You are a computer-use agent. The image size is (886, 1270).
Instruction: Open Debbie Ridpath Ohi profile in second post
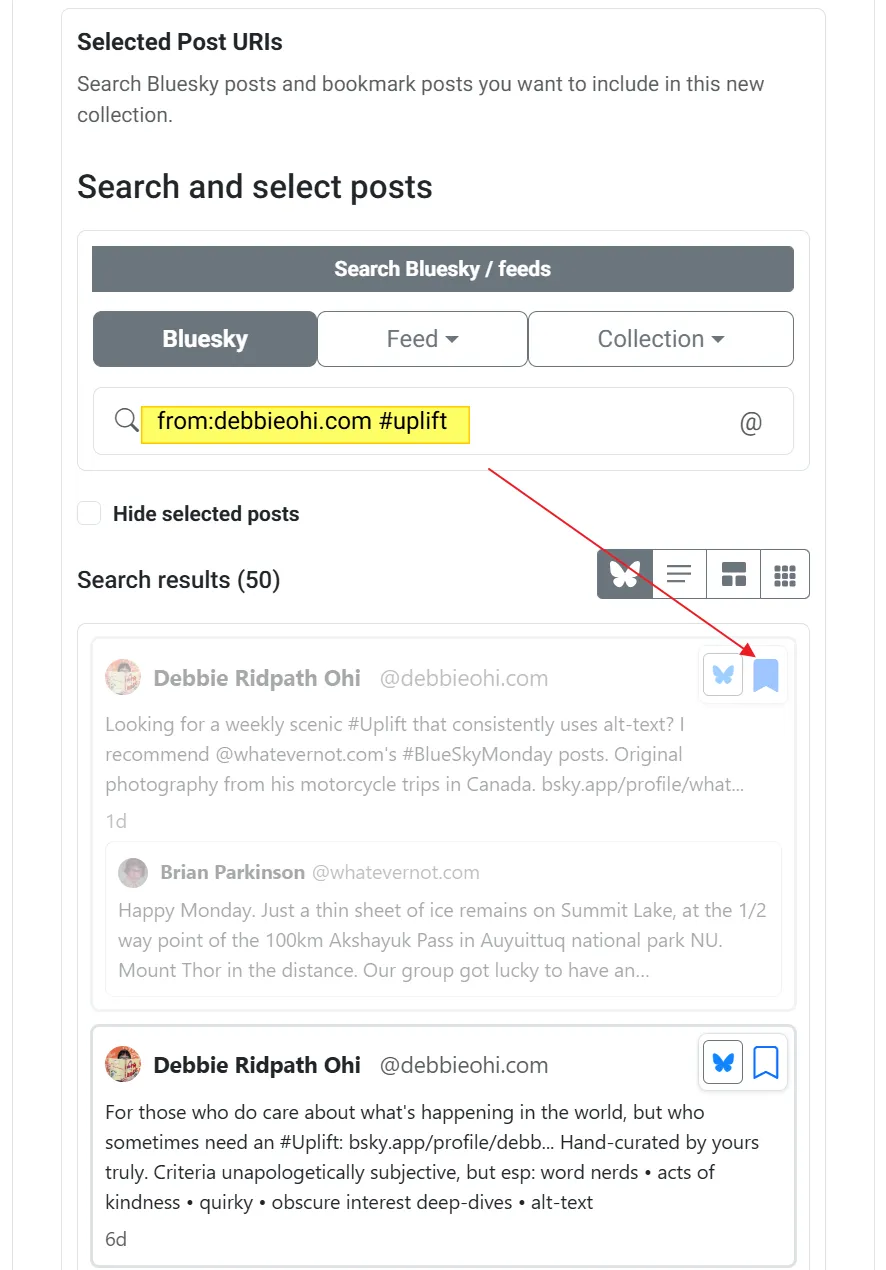pyautogui.click(x=256, y=1065)
